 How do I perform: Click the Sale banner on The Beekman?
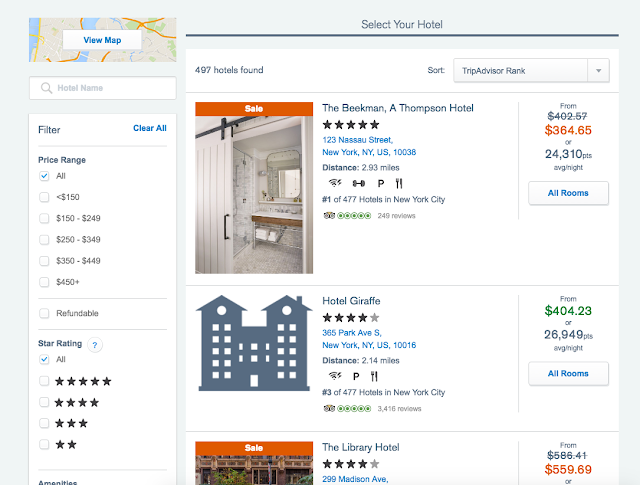coord(254,109)
